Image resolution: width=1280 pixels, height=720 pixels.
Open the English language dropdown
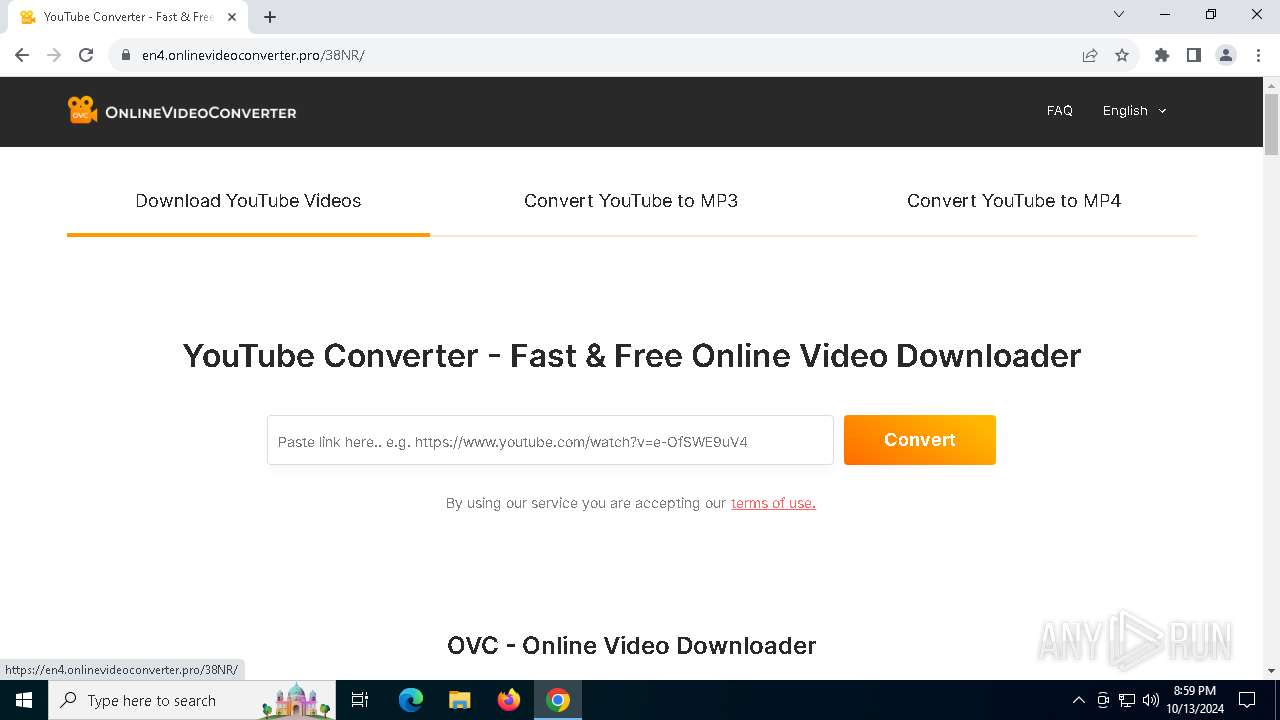click(1134, 111)
